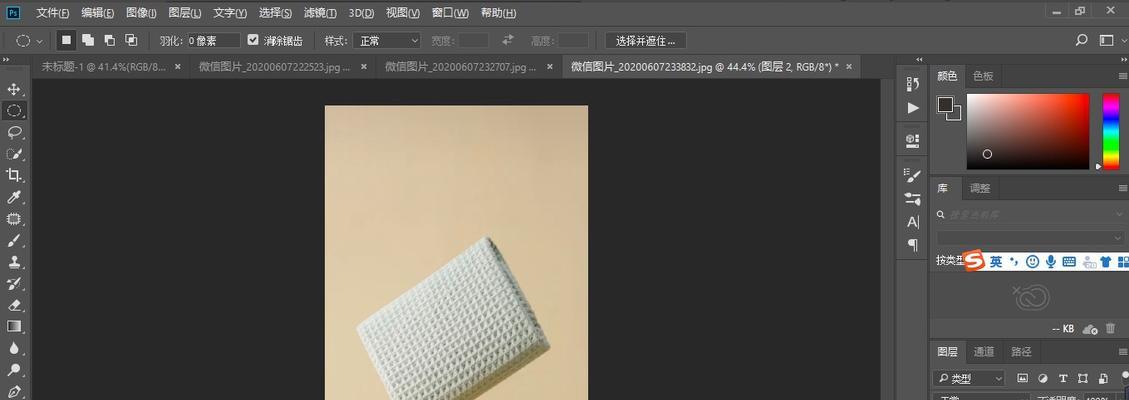
Task: Open the Brush Settings panel icon
Action: coord(913,175)
